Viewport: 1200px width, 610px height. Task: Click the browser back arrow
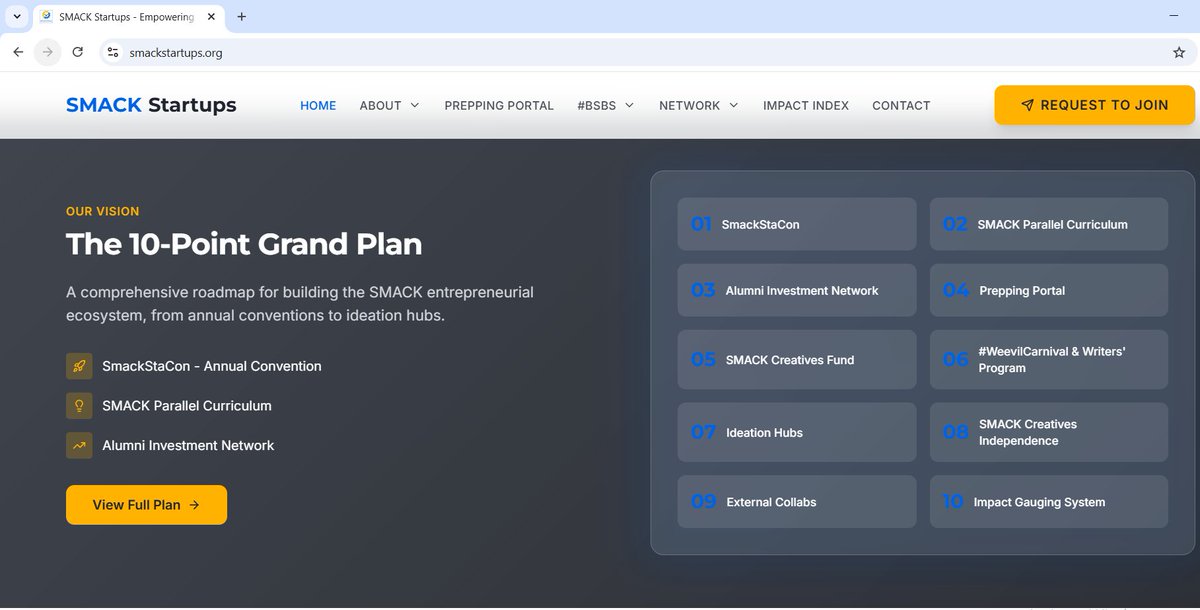tap(18, 52)
